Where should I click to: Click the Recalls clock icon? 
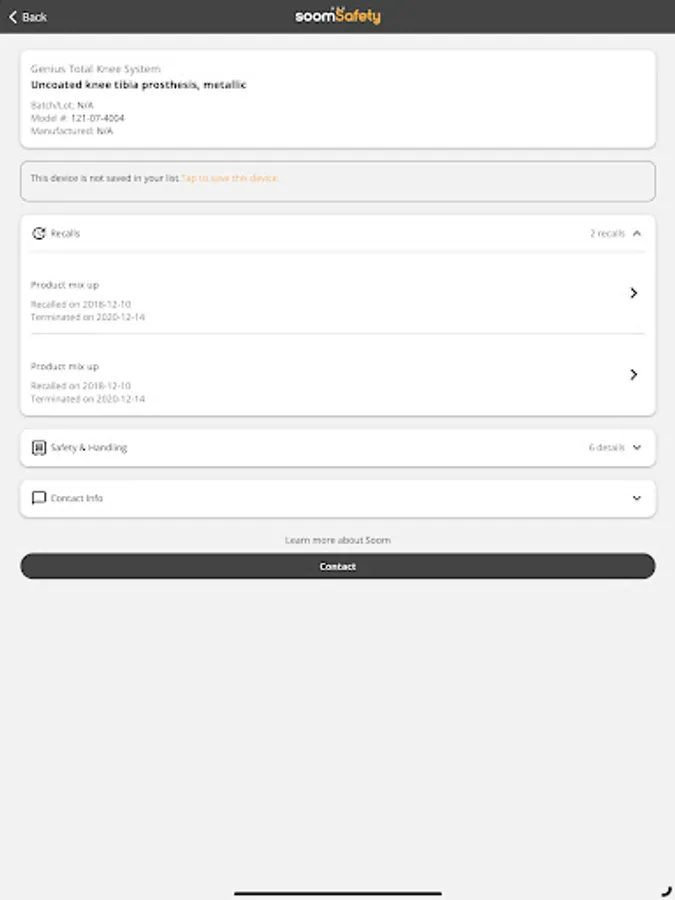(x=39, y=234)
